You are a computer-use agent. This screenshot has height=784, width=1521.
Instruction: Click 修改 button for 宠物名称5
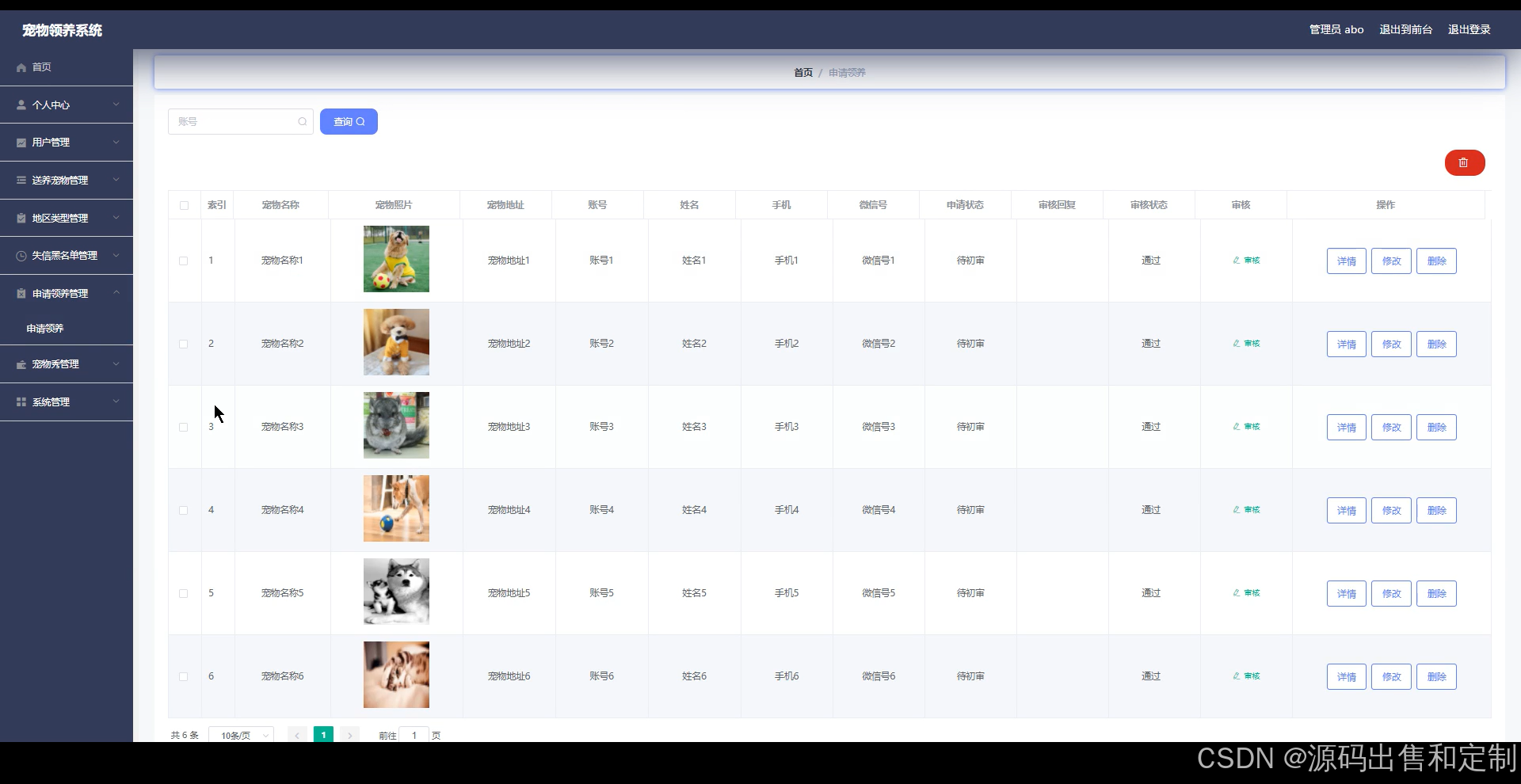[x=1392, y=593]
